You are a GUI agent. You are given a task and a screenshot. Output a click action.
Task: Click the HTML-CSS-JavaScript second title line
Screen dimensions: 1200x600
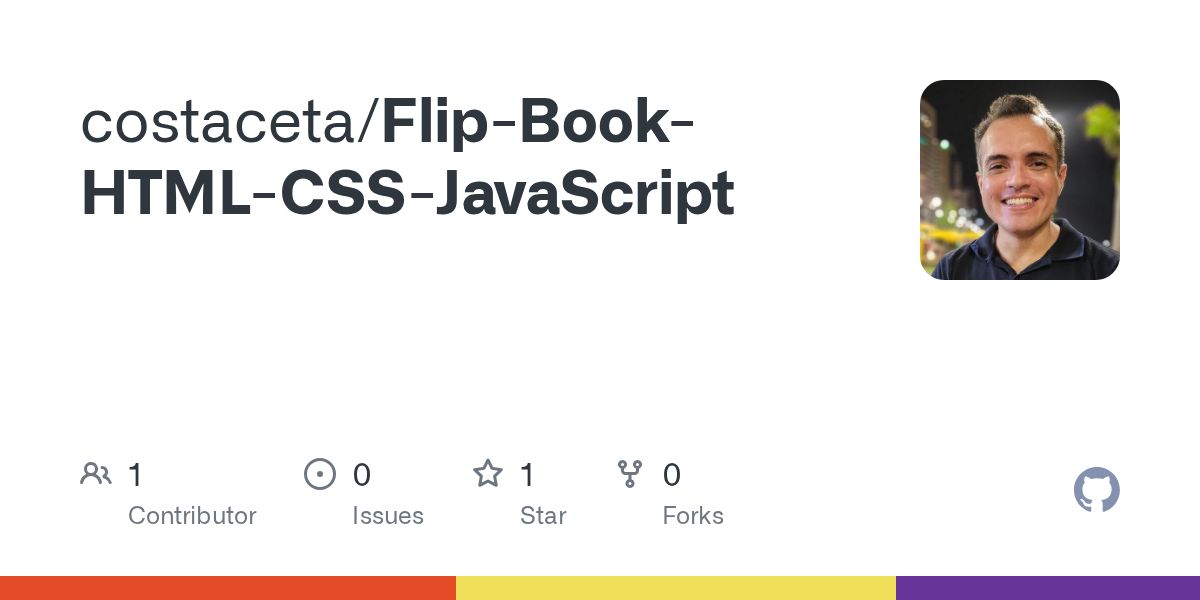408,195
